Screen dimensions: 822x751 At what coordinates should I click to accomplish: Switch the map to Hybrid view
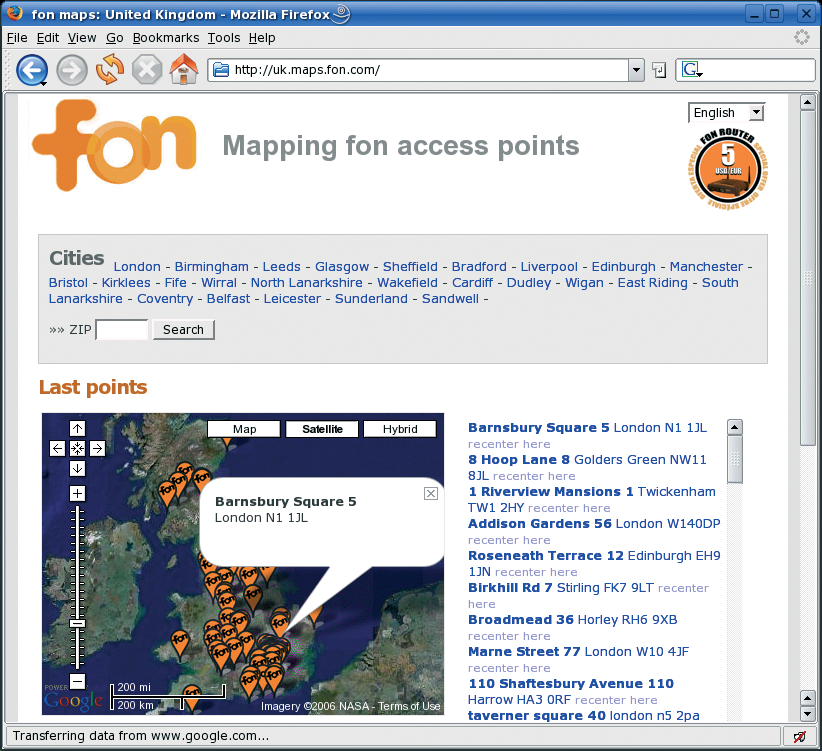(x=399, y=429)
